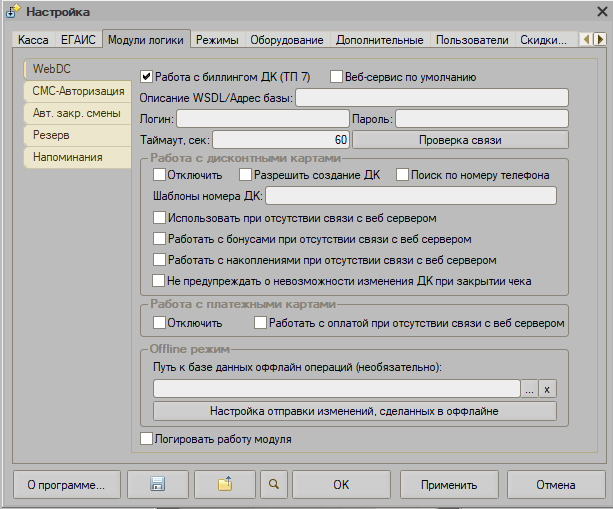Switch to the 'Оборудование' tab

(287, 40)
